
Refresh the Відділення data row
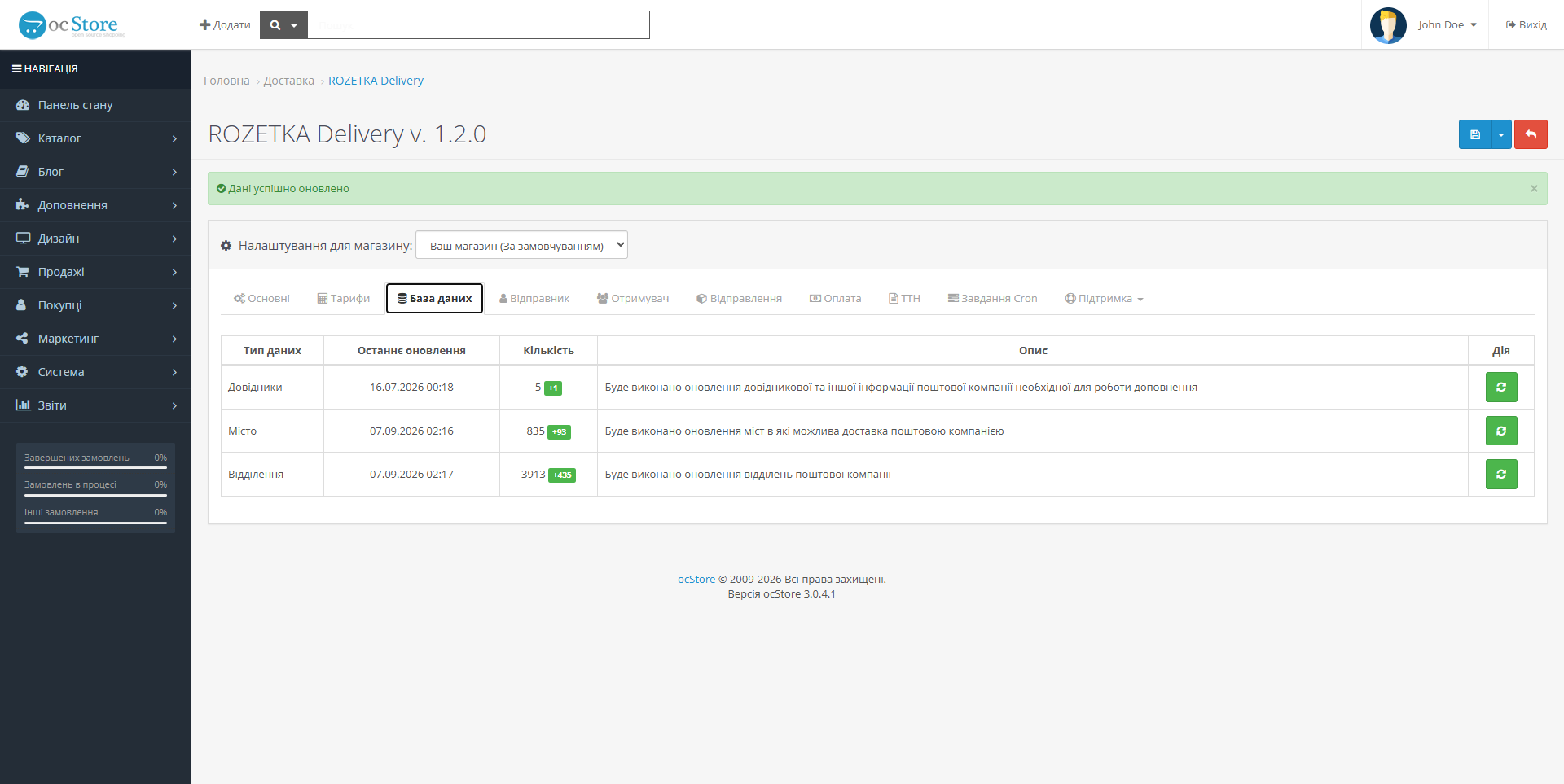click(1501, 474)
